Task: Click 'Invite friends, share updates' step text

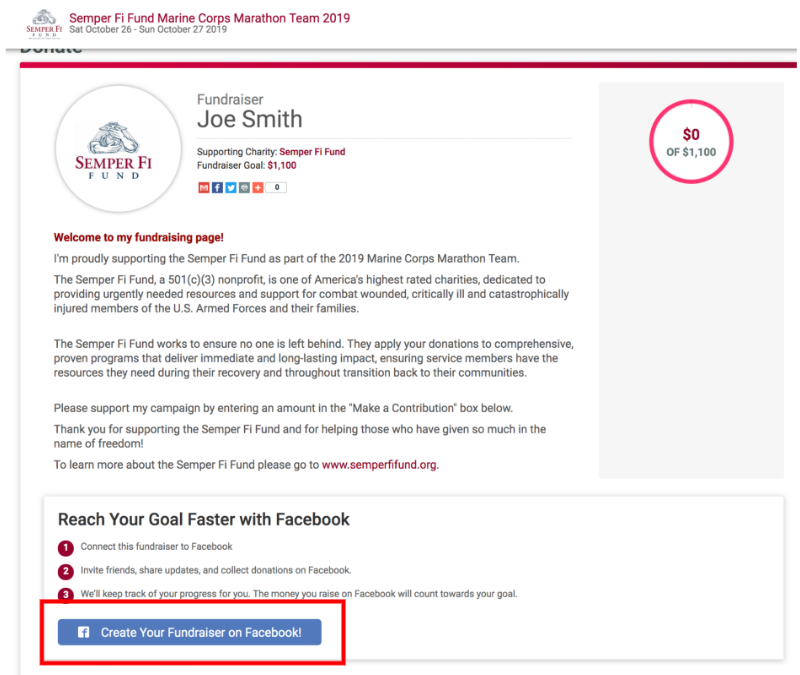Action: (x=216, y=570)
